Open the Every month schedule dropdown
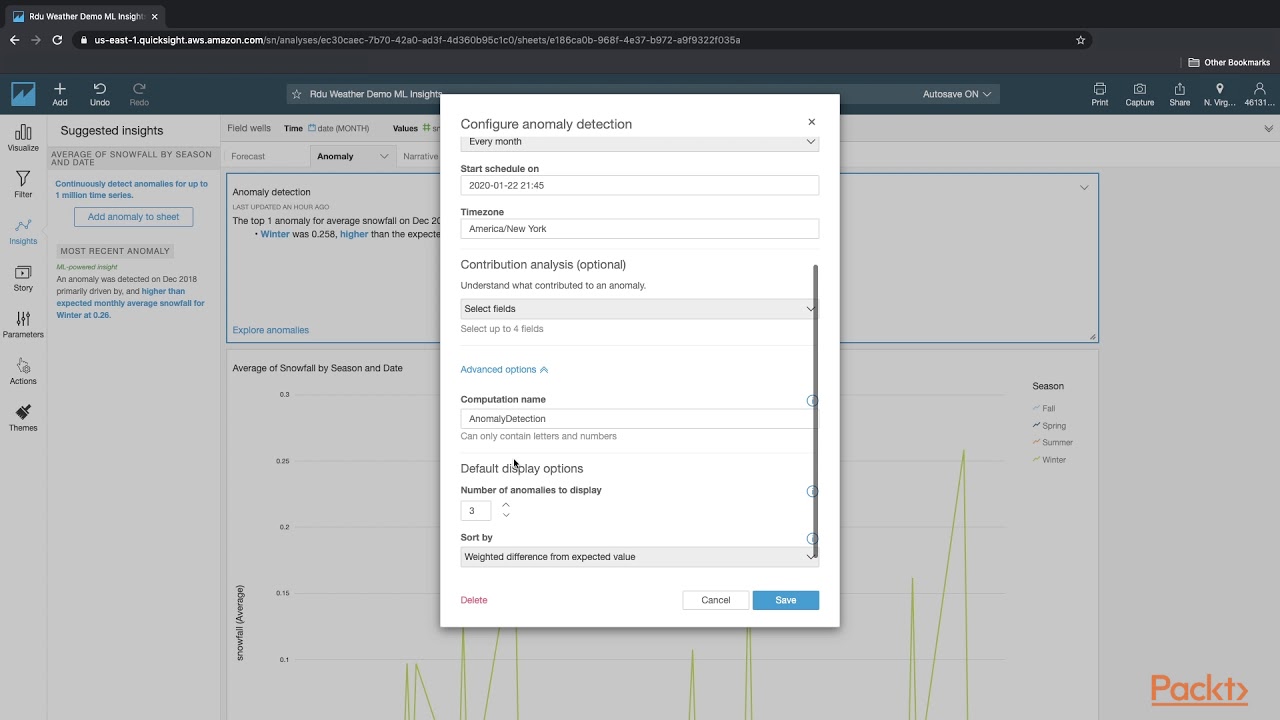The height and width of the screenshot is (720, 1280). [640, 142]
